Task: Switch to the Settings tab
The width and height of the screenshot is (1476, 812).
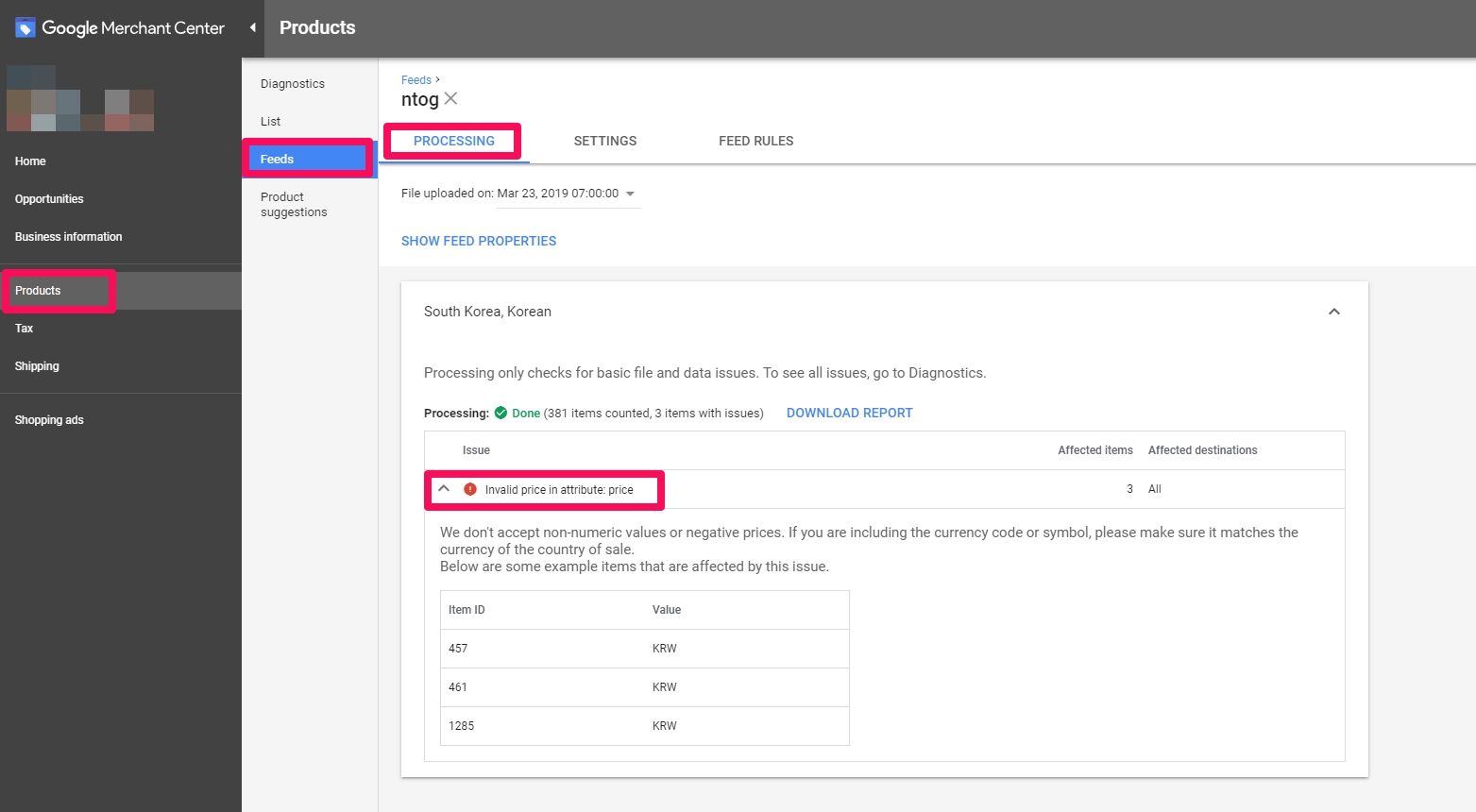Action: click(604, 141)
